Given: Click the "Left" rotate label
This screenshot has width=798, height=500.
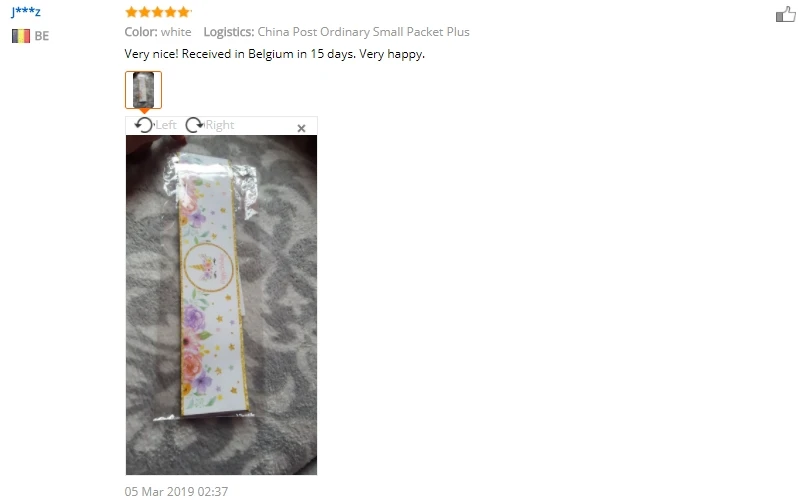Looking at the screenshot, I should pyautogui.click(x=166, y=125).
